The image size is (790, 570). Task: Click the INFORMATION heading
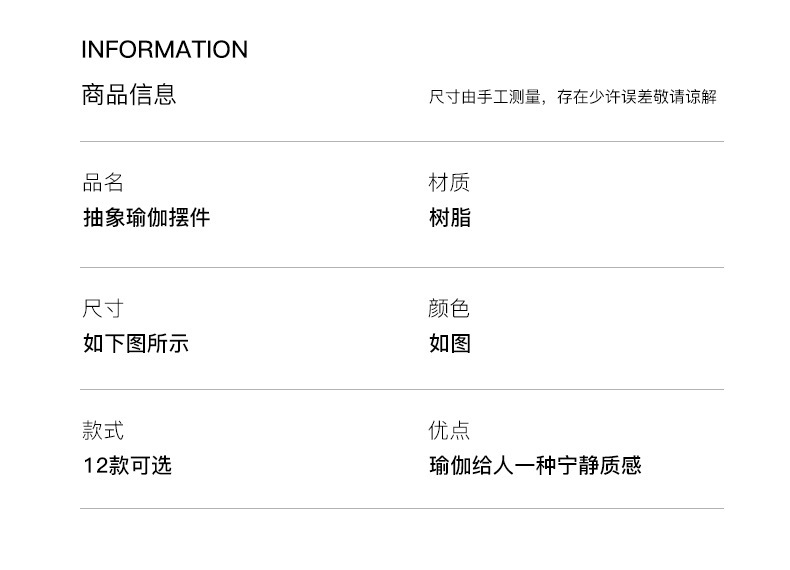coord(164,50)
